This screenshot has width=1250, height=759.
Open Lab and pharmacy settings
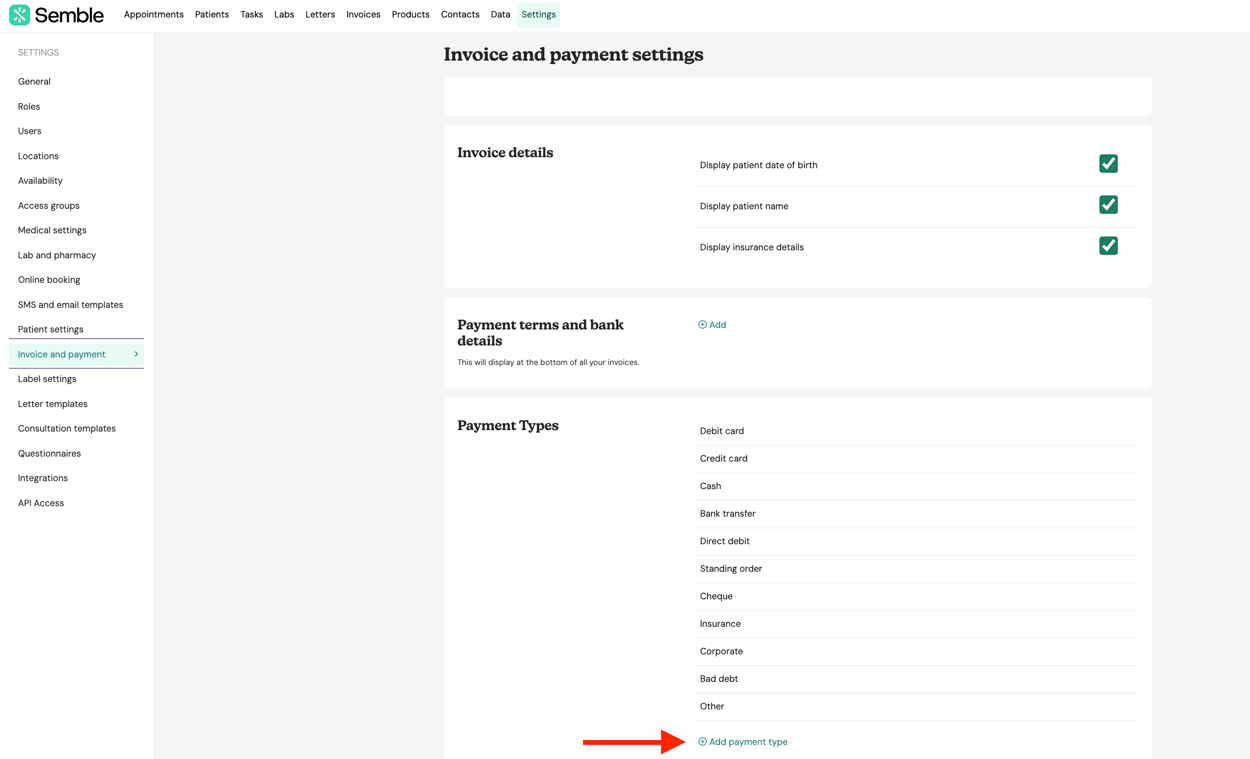pos(57,255)
